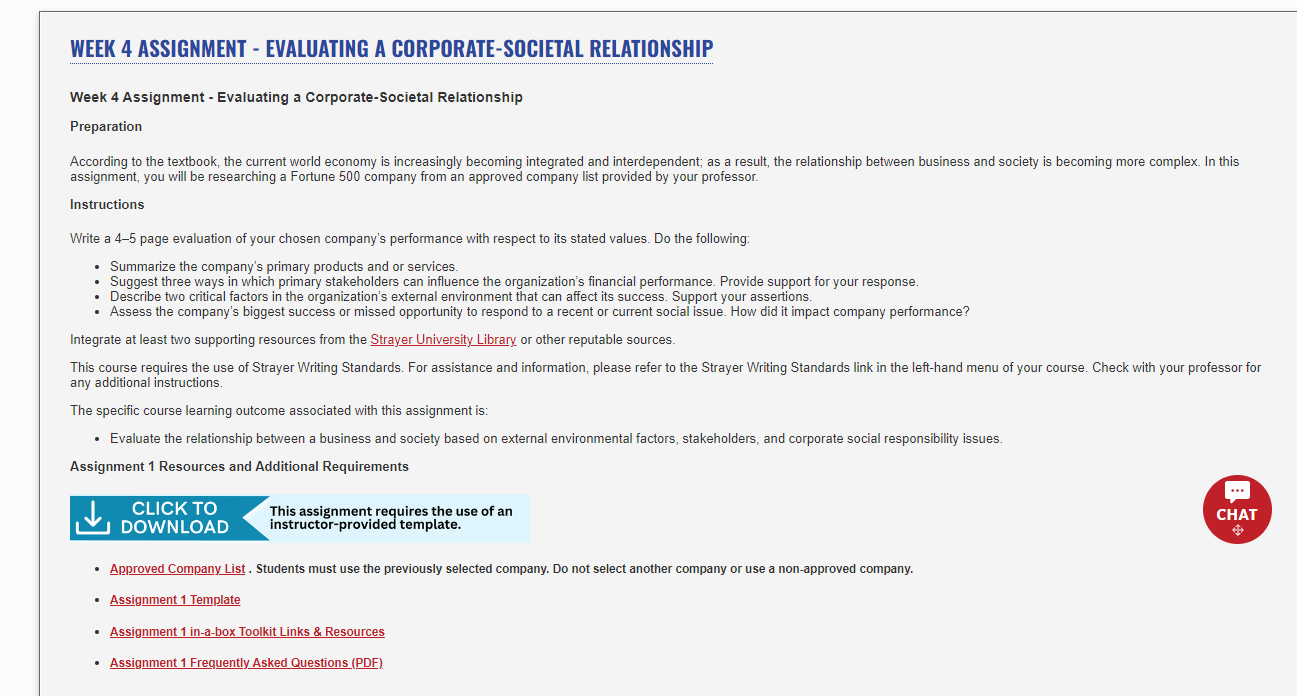Click the CLICK TO DOWNLOAD banner text

point(174,518)
